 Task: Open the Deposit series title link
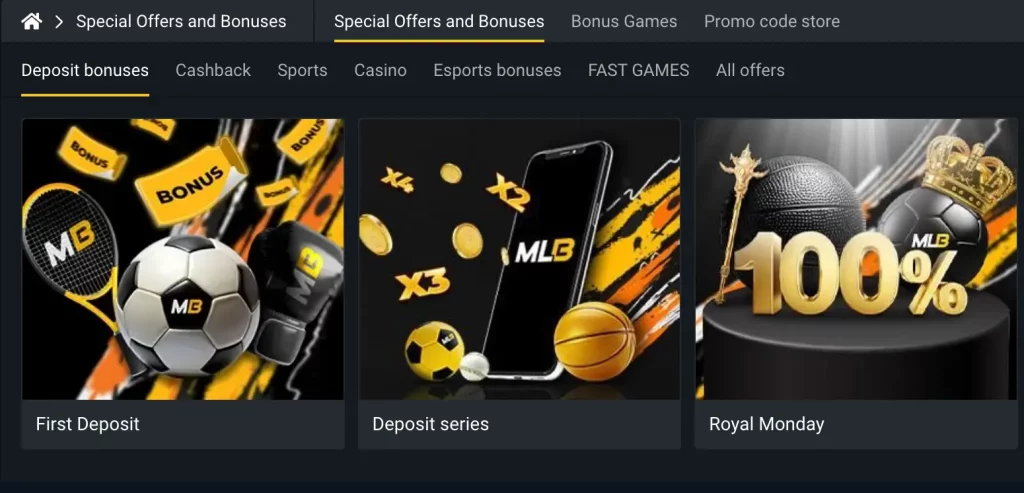(x=430, y=424)
